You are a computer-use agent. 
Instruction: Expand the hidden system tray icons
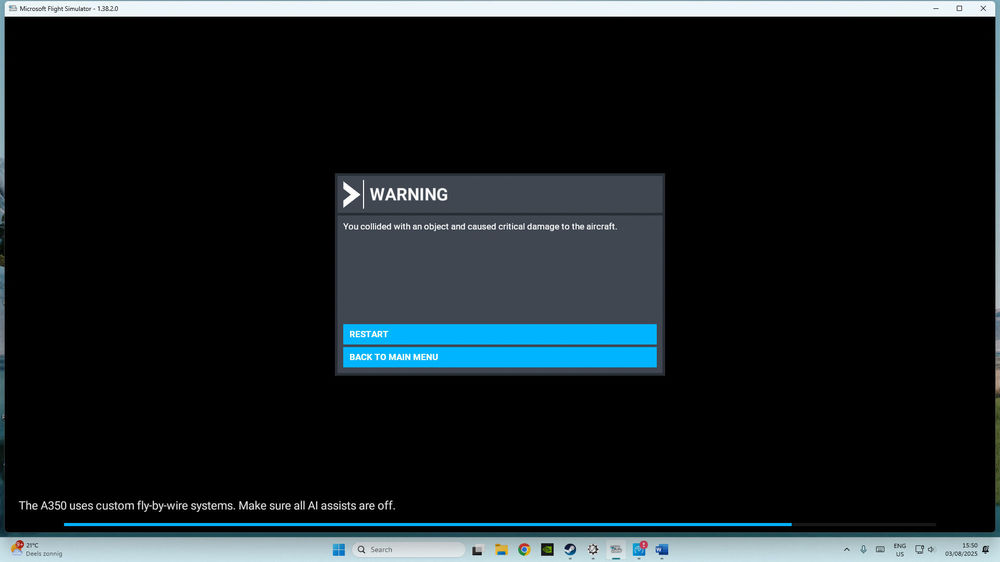point(847,549)
